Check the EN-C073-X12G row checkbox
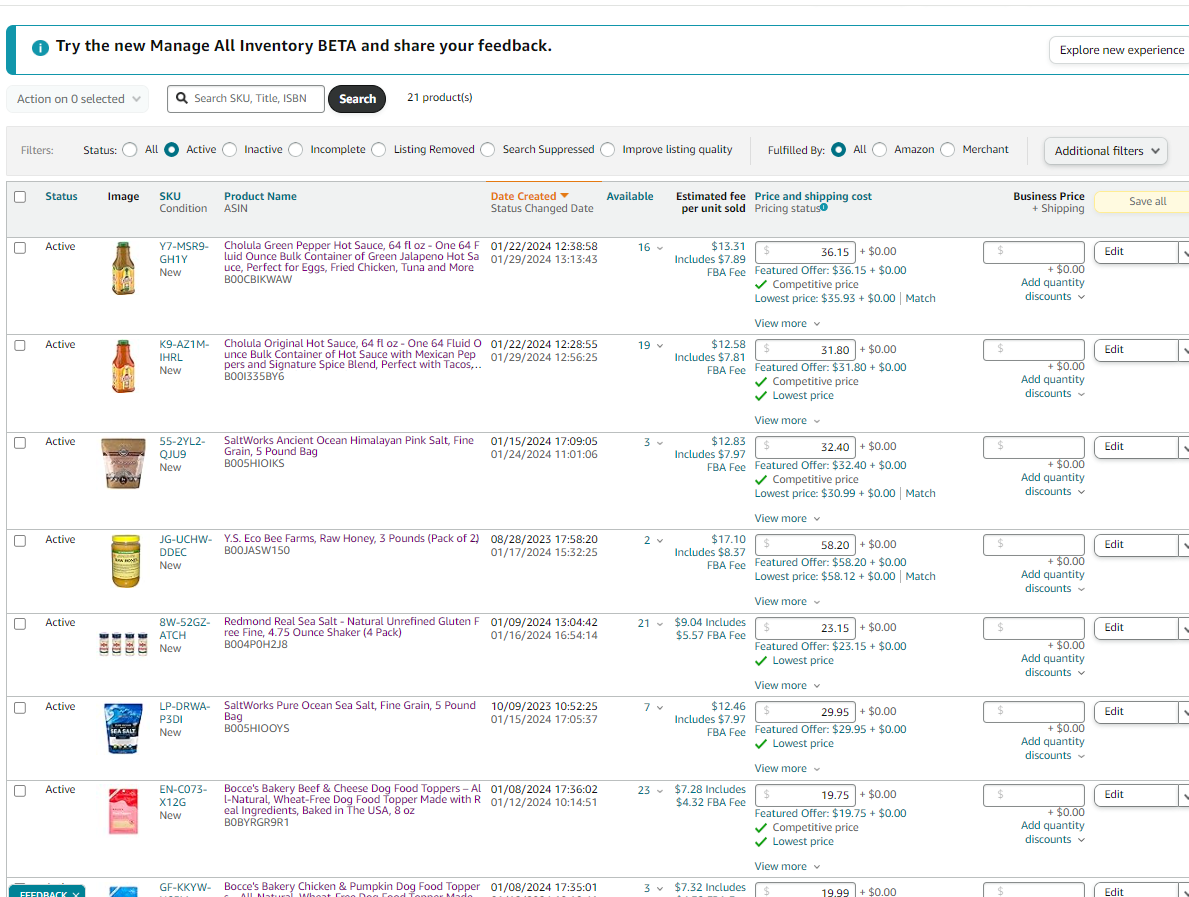This screenshot has width=1189, height=897. point(20,790)
